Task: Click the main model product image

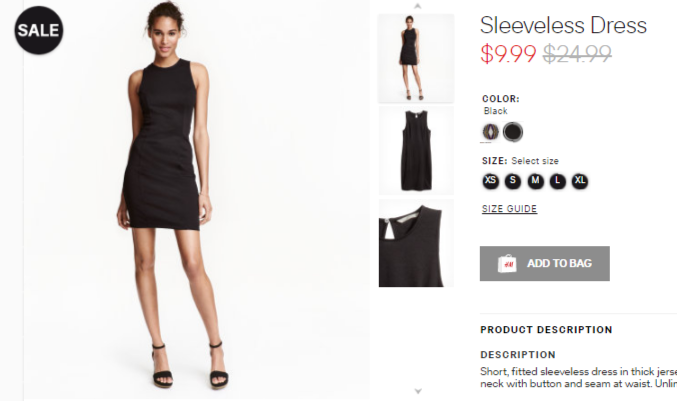Action: 197,199
